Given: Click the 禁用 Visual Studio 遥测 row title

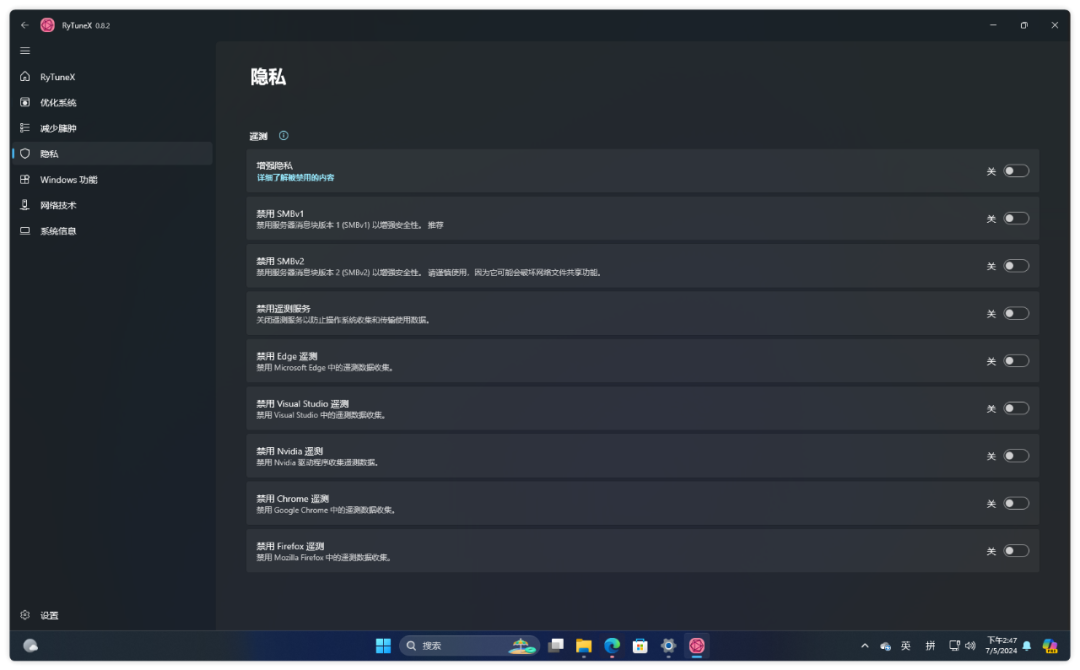Looking at the screenshot, I should click(x=302, y=404).
